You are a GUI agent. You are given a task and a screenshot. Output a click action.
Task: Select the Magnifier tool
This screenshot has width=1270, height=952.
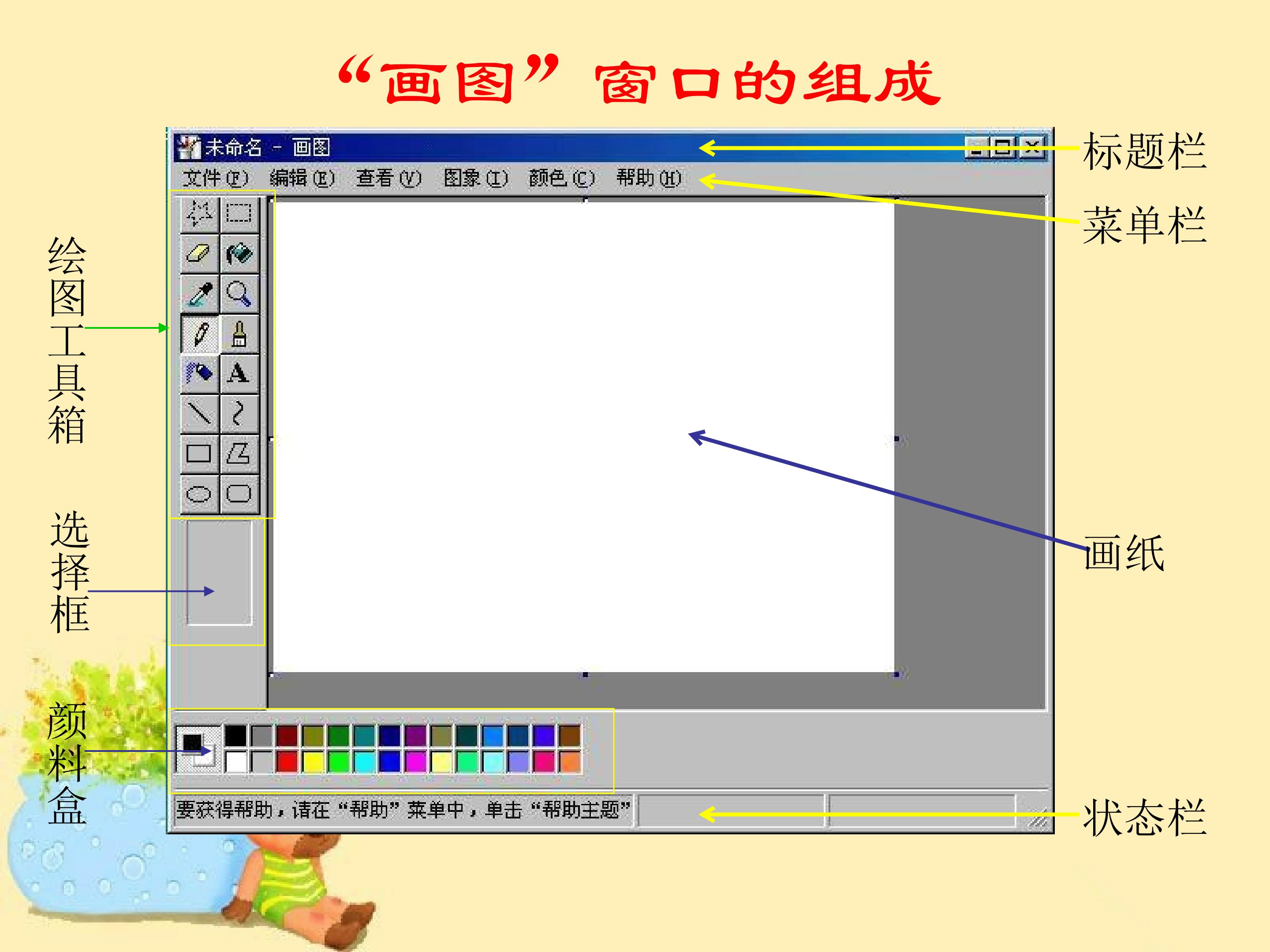[239, 294]
